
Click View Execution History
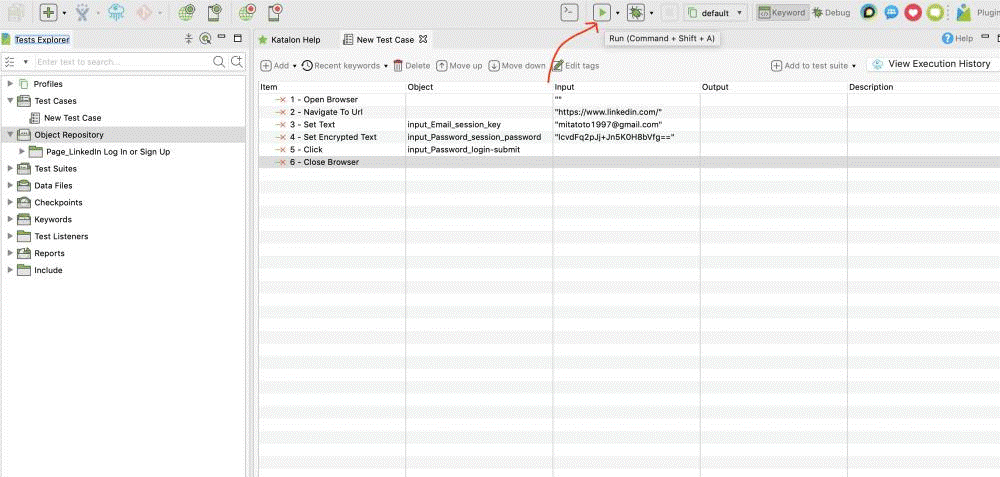(x=932, y=64)
